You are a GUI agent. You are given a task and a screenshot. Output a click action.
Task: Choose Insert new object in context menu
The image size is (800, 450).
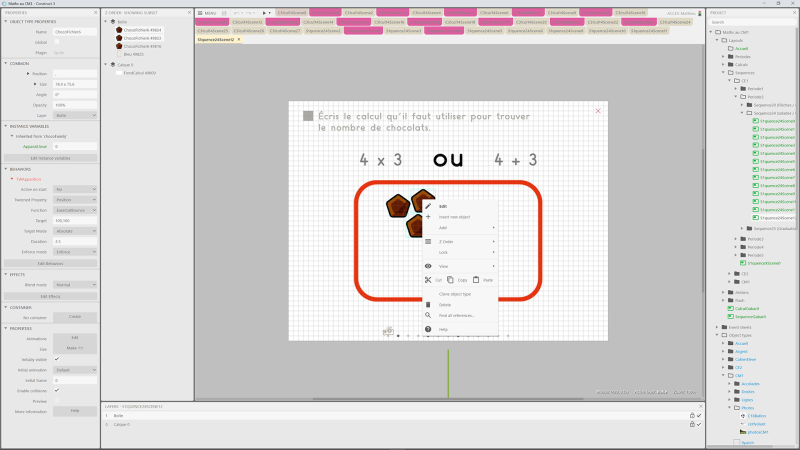pyautogui.click(x=455, y=217)
